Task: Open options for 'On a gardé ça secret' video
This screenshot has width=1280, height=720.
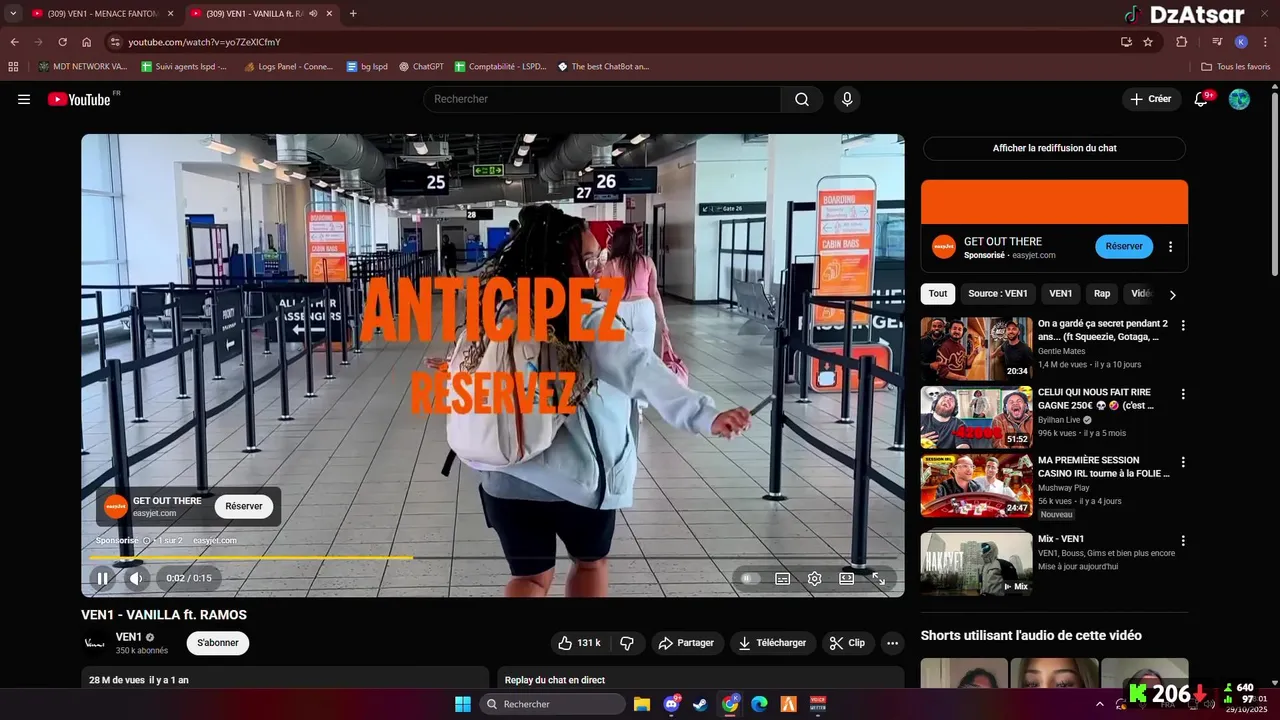Action: (x=1183, y=325)
